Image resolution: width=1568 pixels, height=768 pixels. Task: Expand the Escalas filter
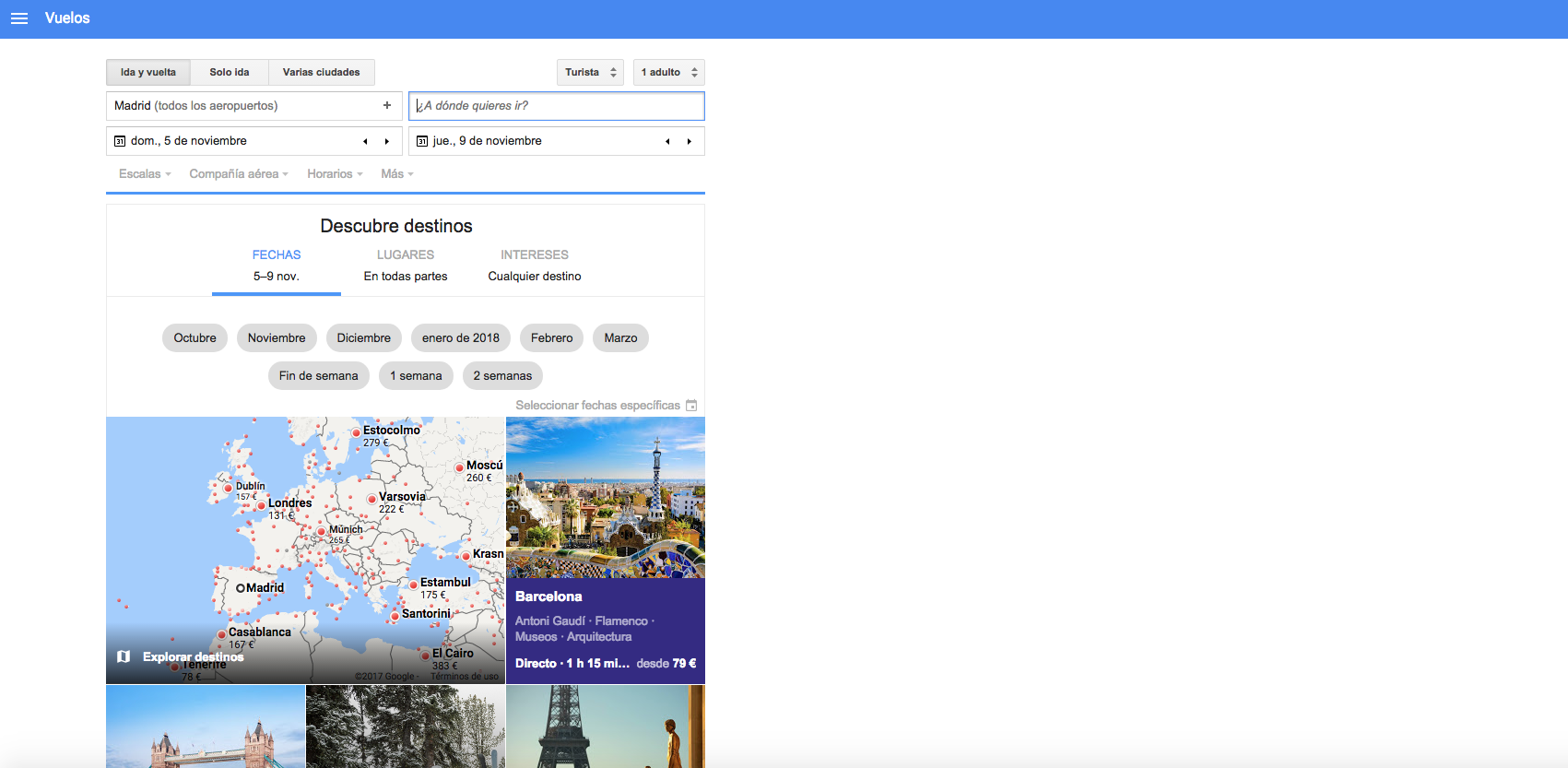(145, 174)
